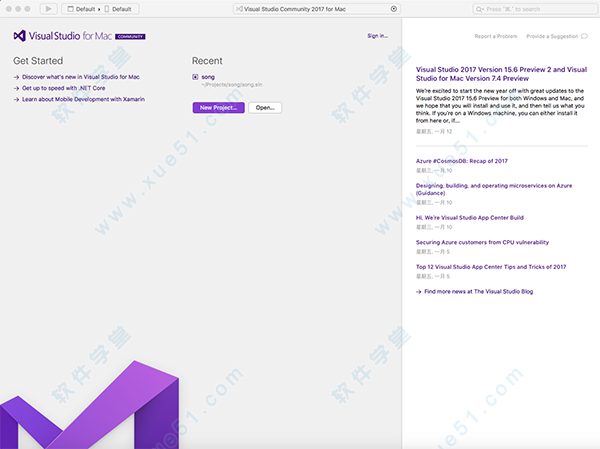The height and width of the screenshot is (449, 600).
Task: Open Visual Studio App Center Build article
Action: 470,218
